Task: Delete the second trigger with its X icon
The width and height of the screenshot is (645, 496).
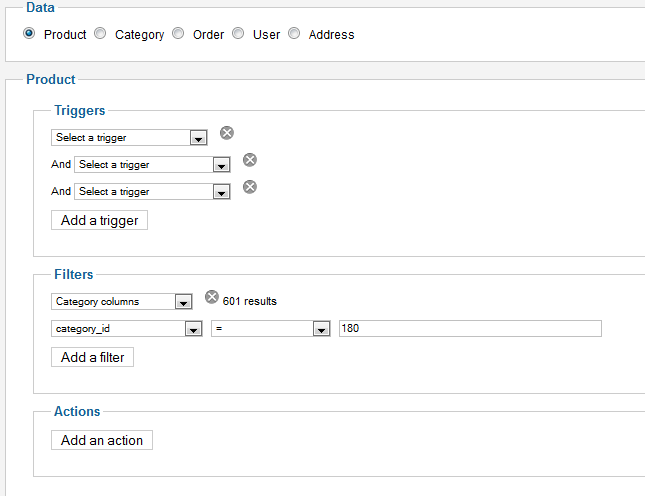Action: pyautogui.click(x=250, y=160)
